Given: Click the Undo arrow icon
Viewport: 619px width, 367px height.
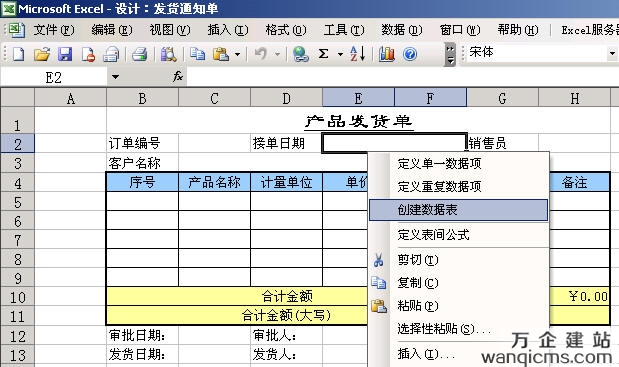Looking at the screenshot, I should (x=261, y=54).
